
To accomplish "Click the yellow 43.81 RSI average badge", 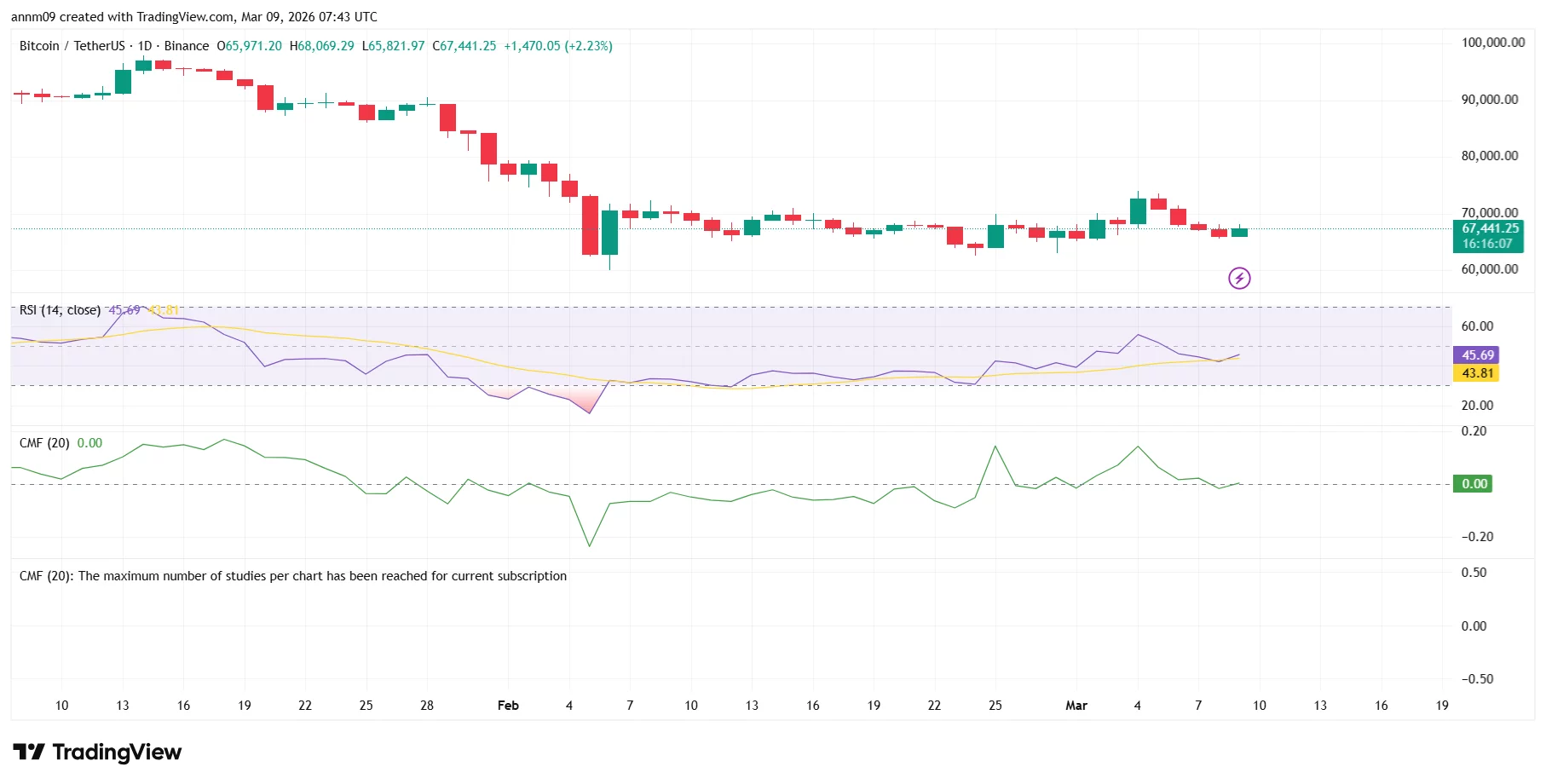I will coord(1478,373).
